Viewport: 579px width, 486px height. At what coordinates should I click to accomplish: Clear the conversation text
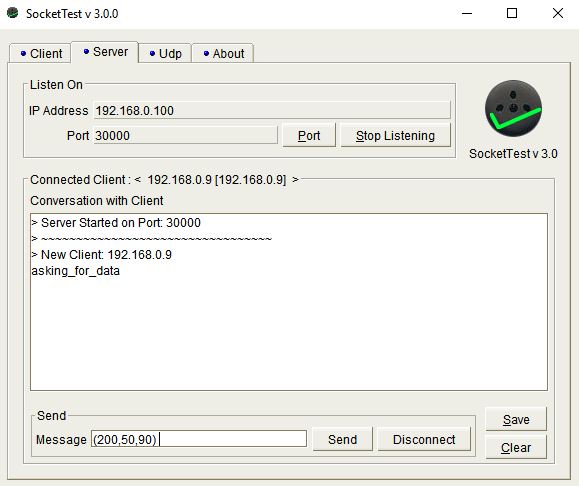point(516,448)
